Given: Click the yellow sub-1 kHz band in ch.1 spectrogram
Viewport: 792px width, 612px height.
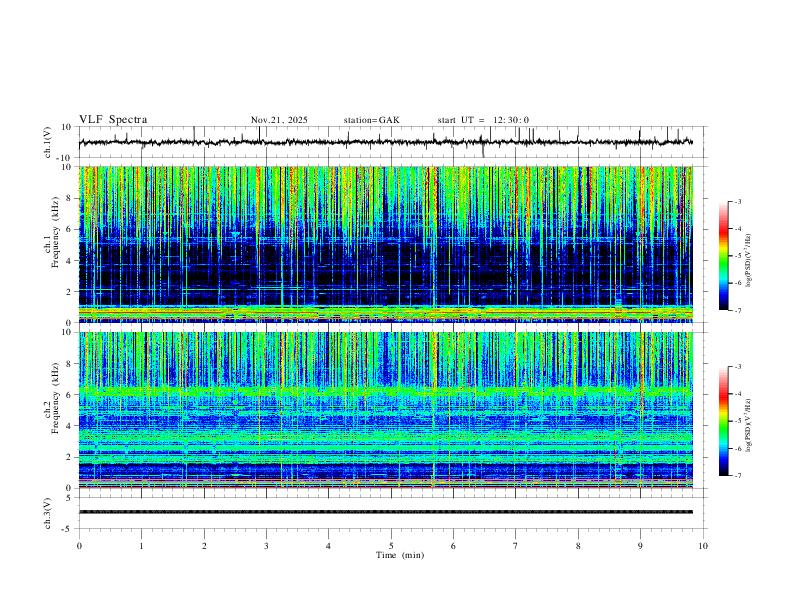Looking at the screenshot, I should pyautogui.click(x=386, y=313).
